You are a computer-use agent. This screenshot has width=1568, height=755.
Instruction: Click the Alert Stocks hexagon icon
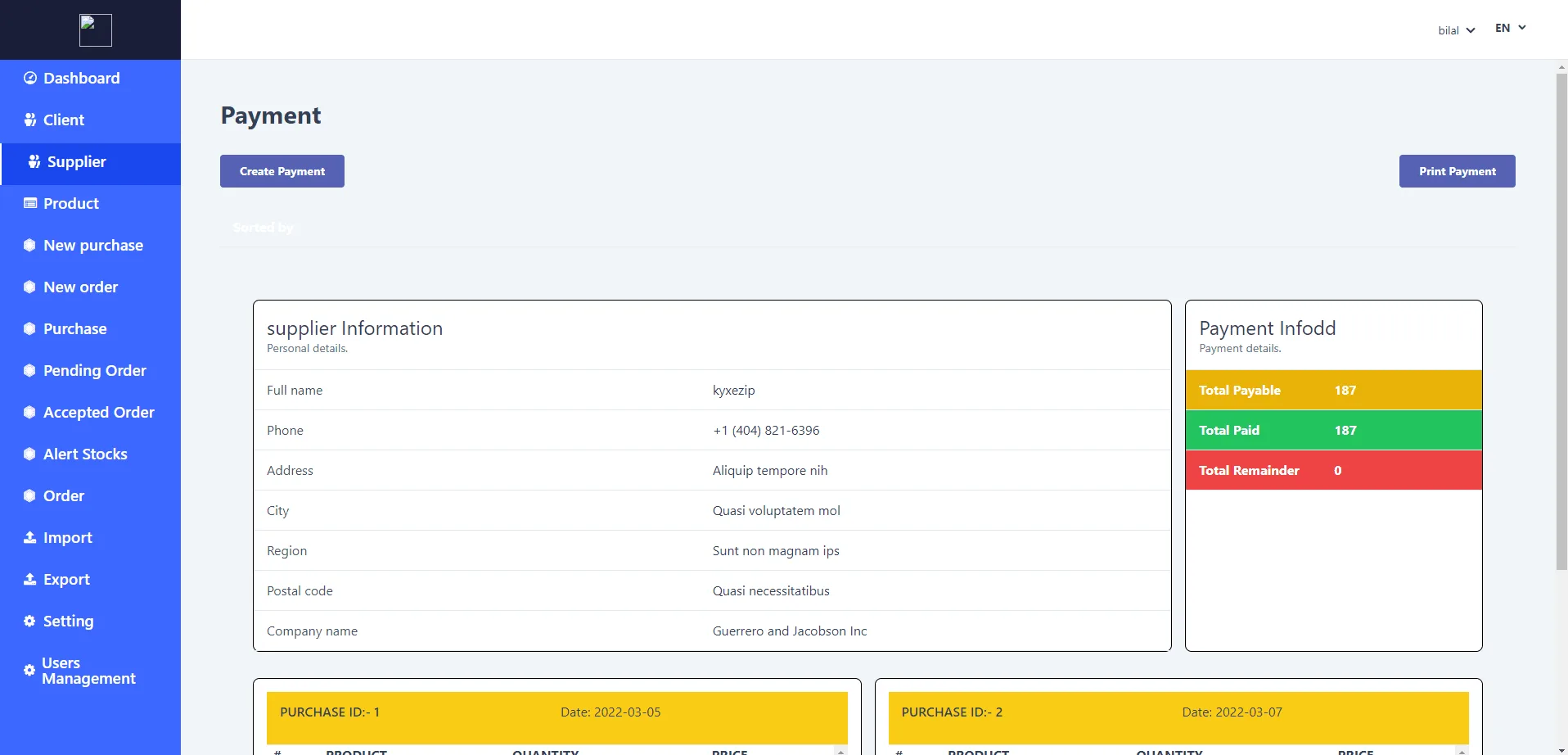[30, 454]
